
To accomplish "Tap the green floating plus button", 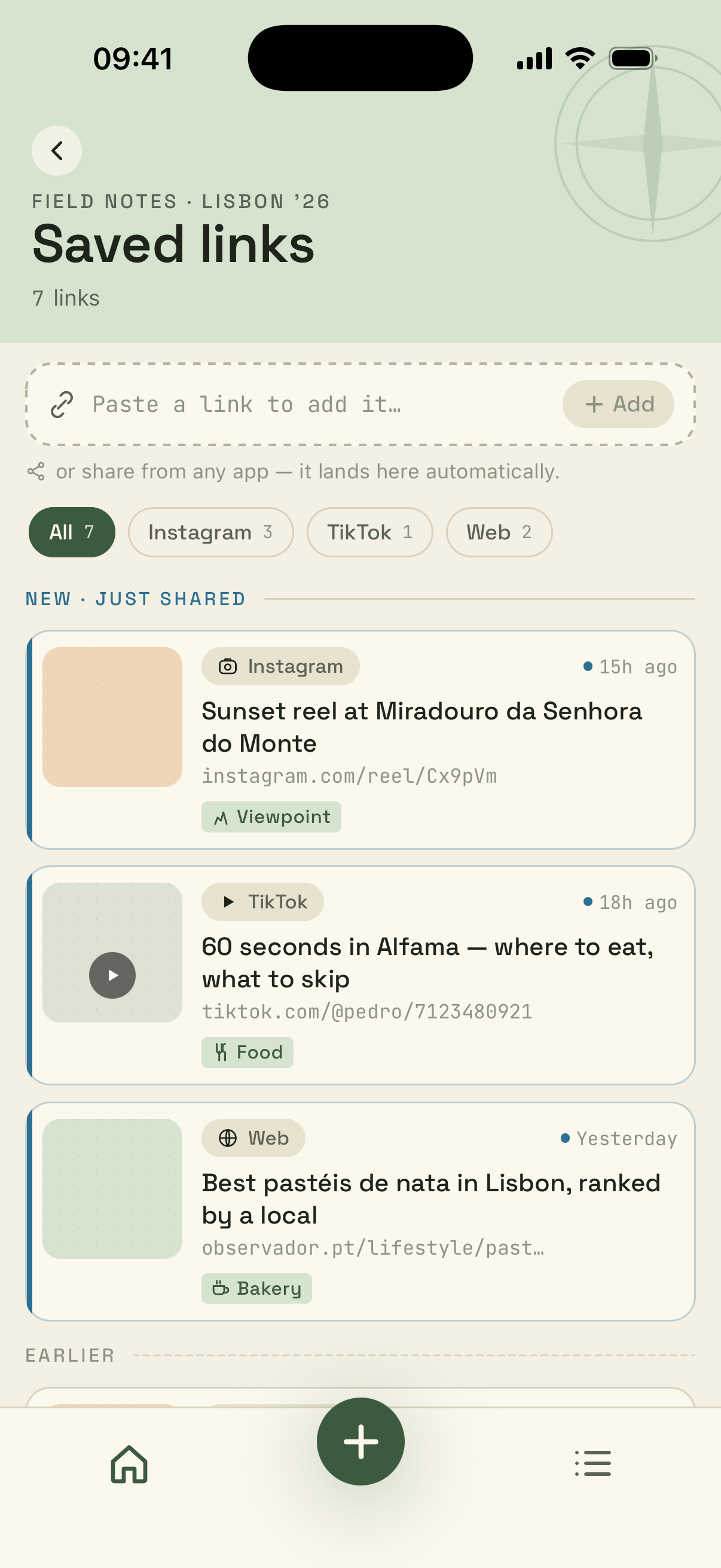I will click(x=361, y=1441).
